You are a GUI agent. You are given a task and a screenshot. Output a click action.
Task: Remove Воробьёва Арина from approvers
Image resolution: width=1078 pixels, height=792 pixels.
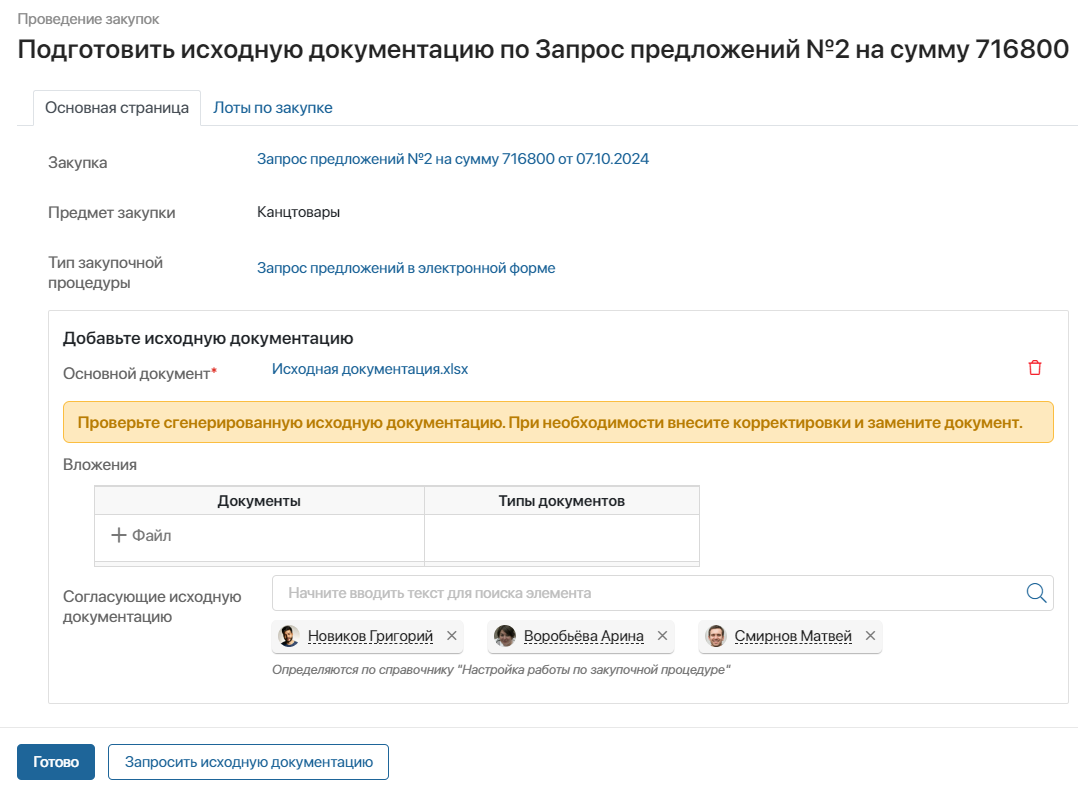(662, 636)
